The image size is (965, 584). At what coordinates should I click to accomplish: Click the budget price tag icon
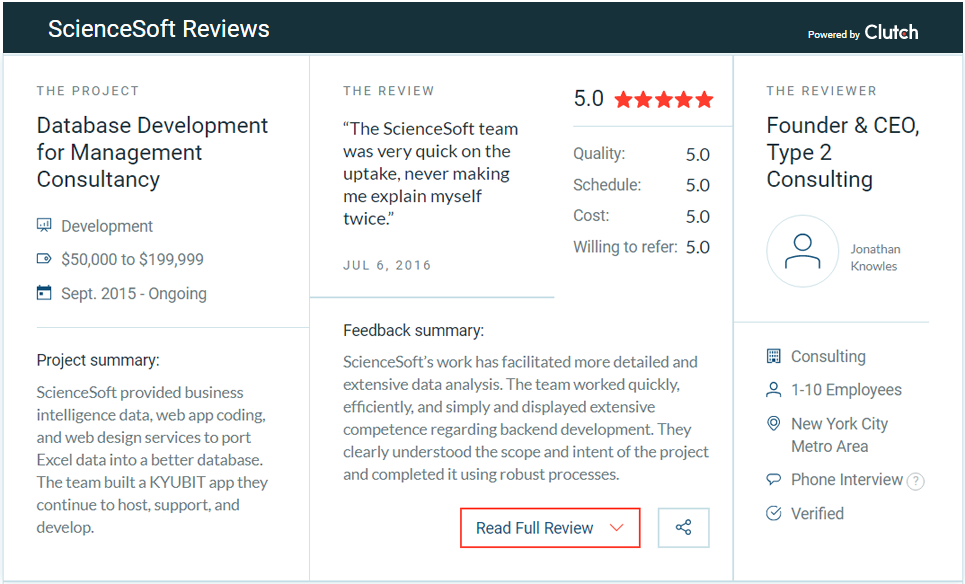point(44,260)
